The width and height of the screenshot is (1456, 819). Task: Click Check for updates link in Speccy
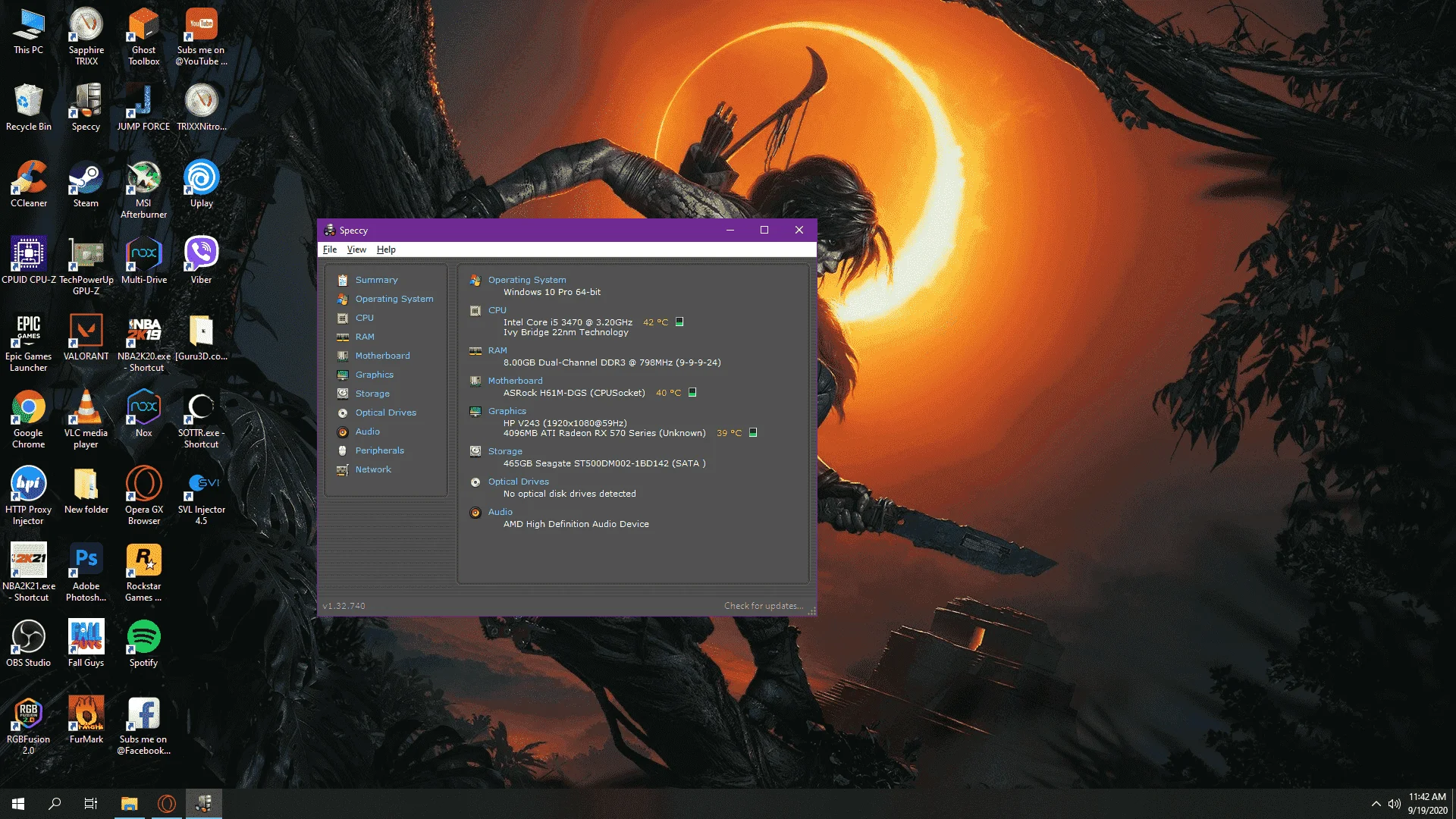764,606
